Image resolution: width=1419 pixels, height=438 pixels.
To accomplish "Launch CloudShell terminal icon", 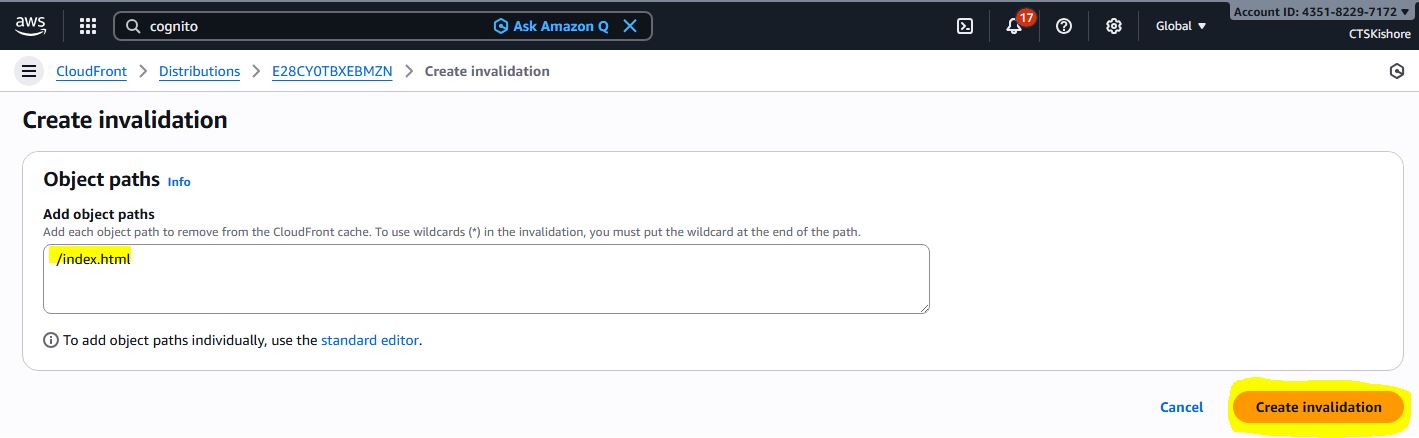I will tap(965, 27).
